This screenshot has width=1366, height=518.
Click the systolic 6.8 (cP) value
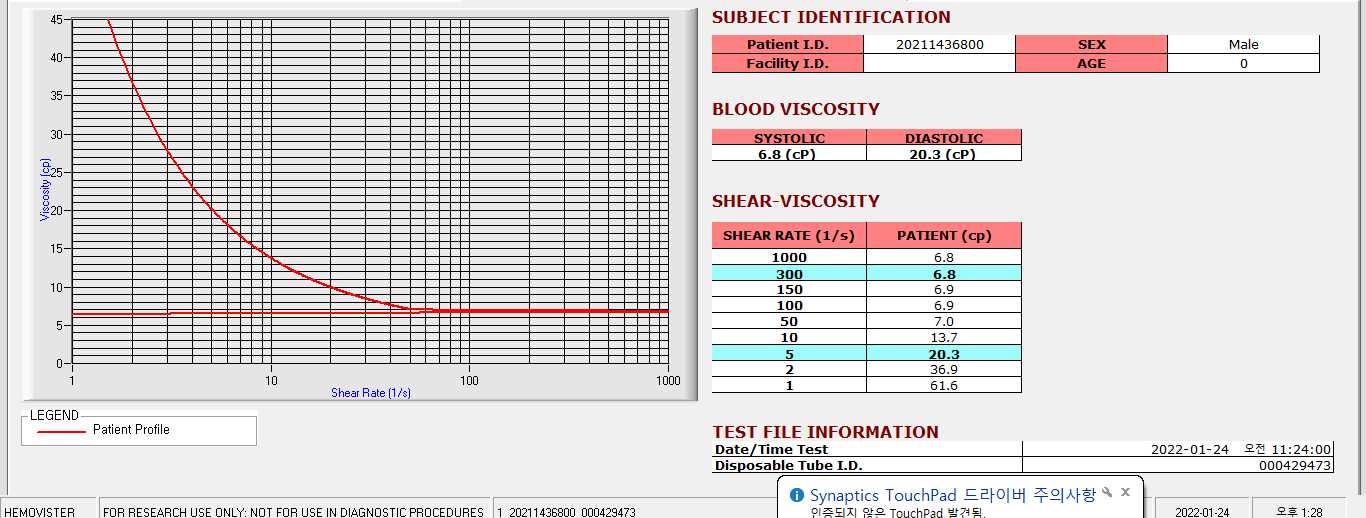(x=789, y=154)
